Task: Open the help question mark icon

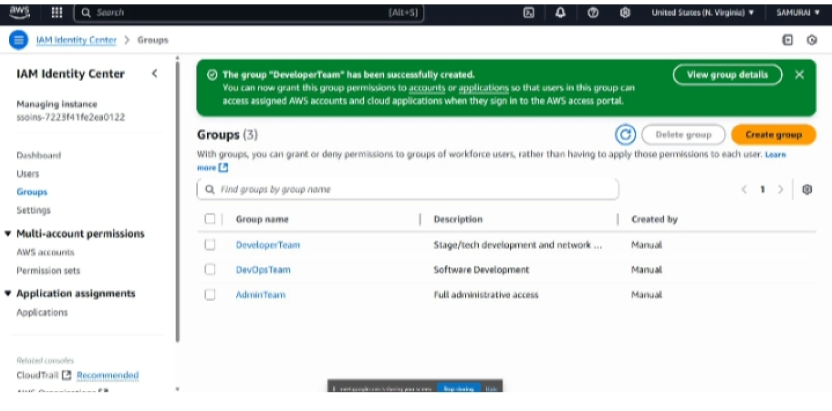Action: tap(593, 13)
